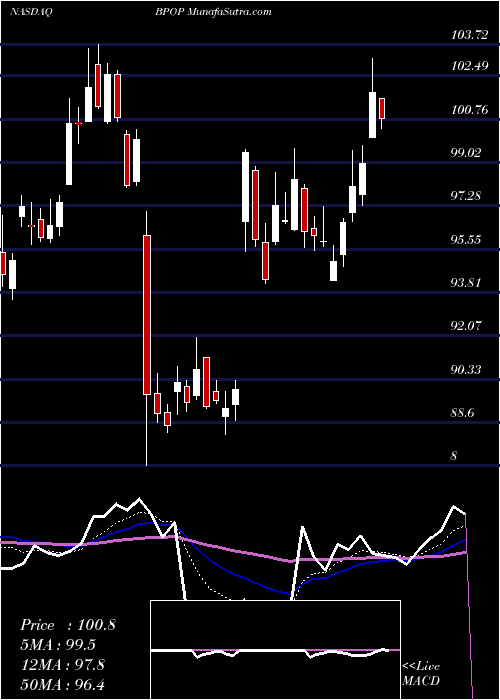Select the 99.02 price axis label
This screenshot has width=500, height=700.
[467, 153]
